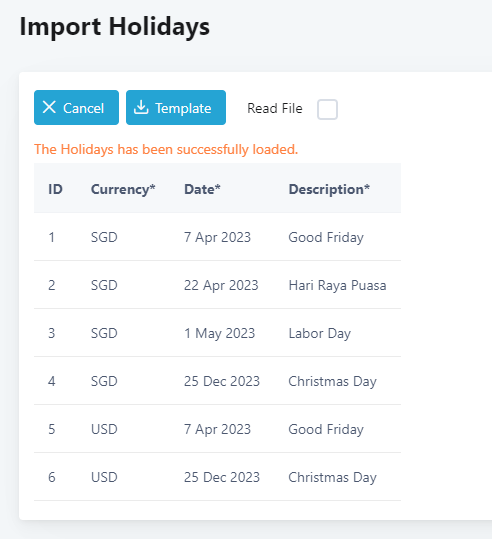Select the Hari Raya Puasa description cell
Viewport: 492px width, 539px height.
click(337, 285)
